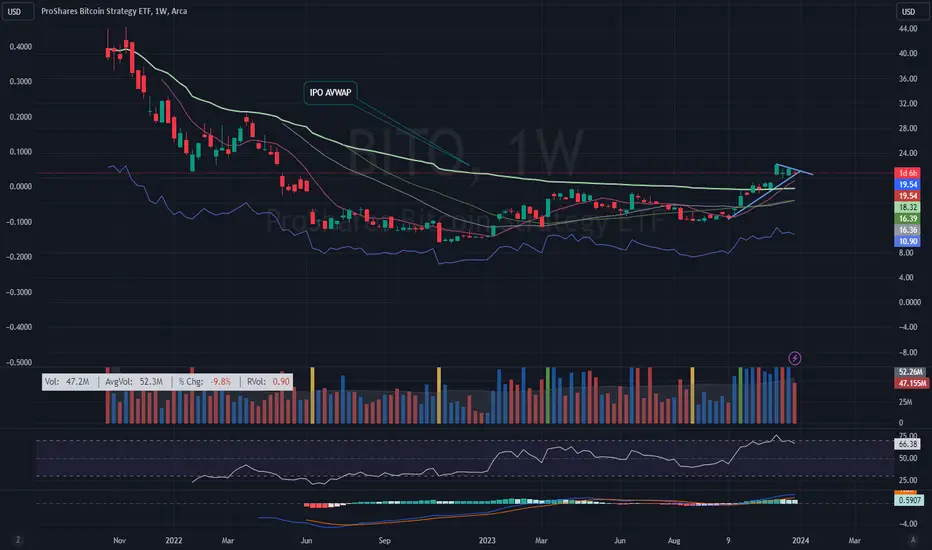Image resolution: width=932 pixels, height=550 pixels.
Task: Open the purple lightning-bolt event marker
Action: tap(795, 358)
